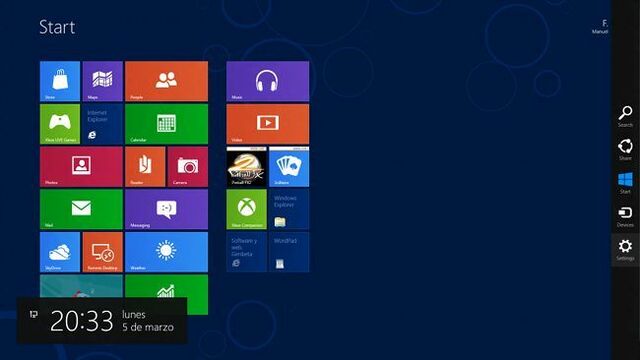Open the Xbox Companion tile
Screen dimensions: 640x360
247,209
